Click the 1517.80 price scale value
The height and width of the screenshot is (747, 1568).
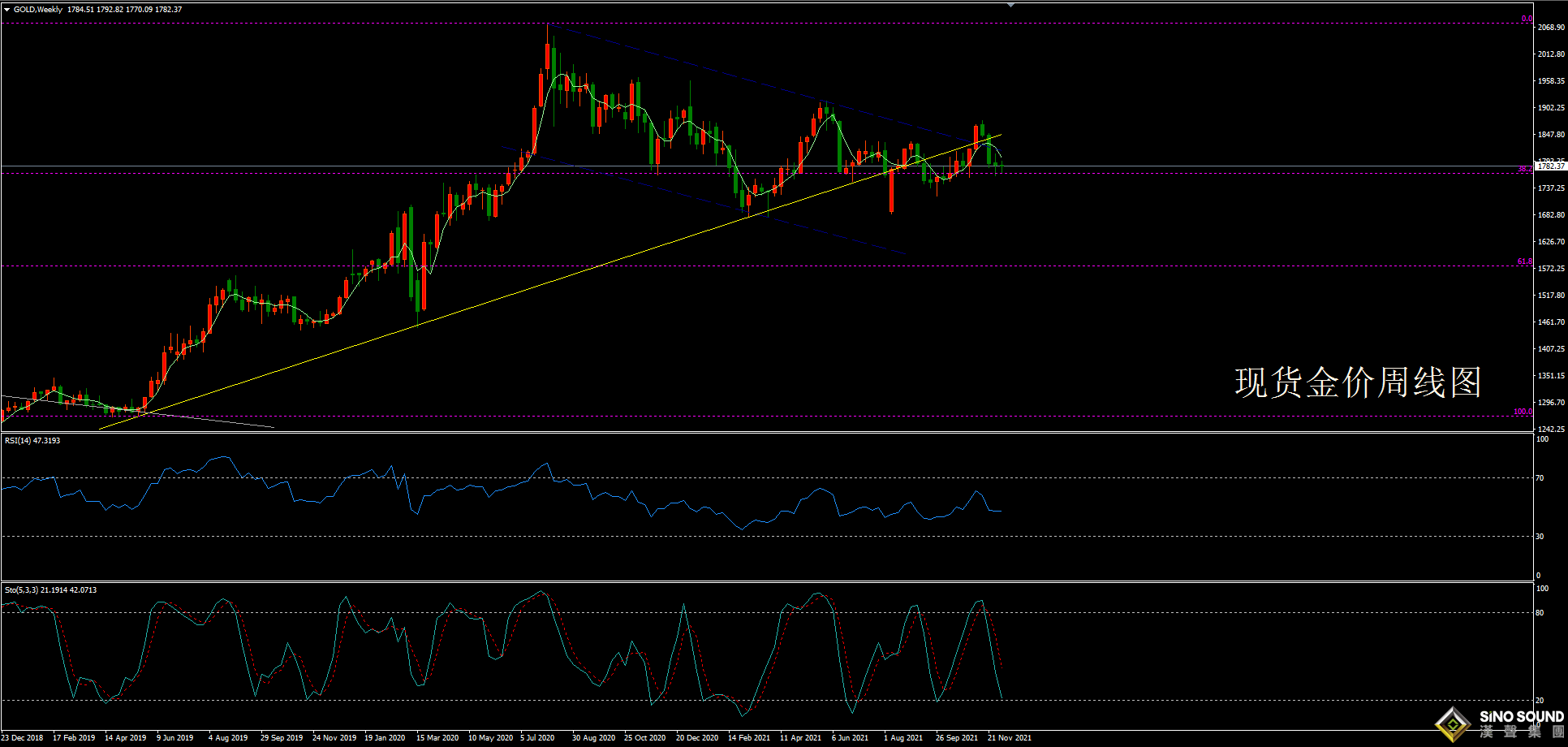pos(1551,296)
